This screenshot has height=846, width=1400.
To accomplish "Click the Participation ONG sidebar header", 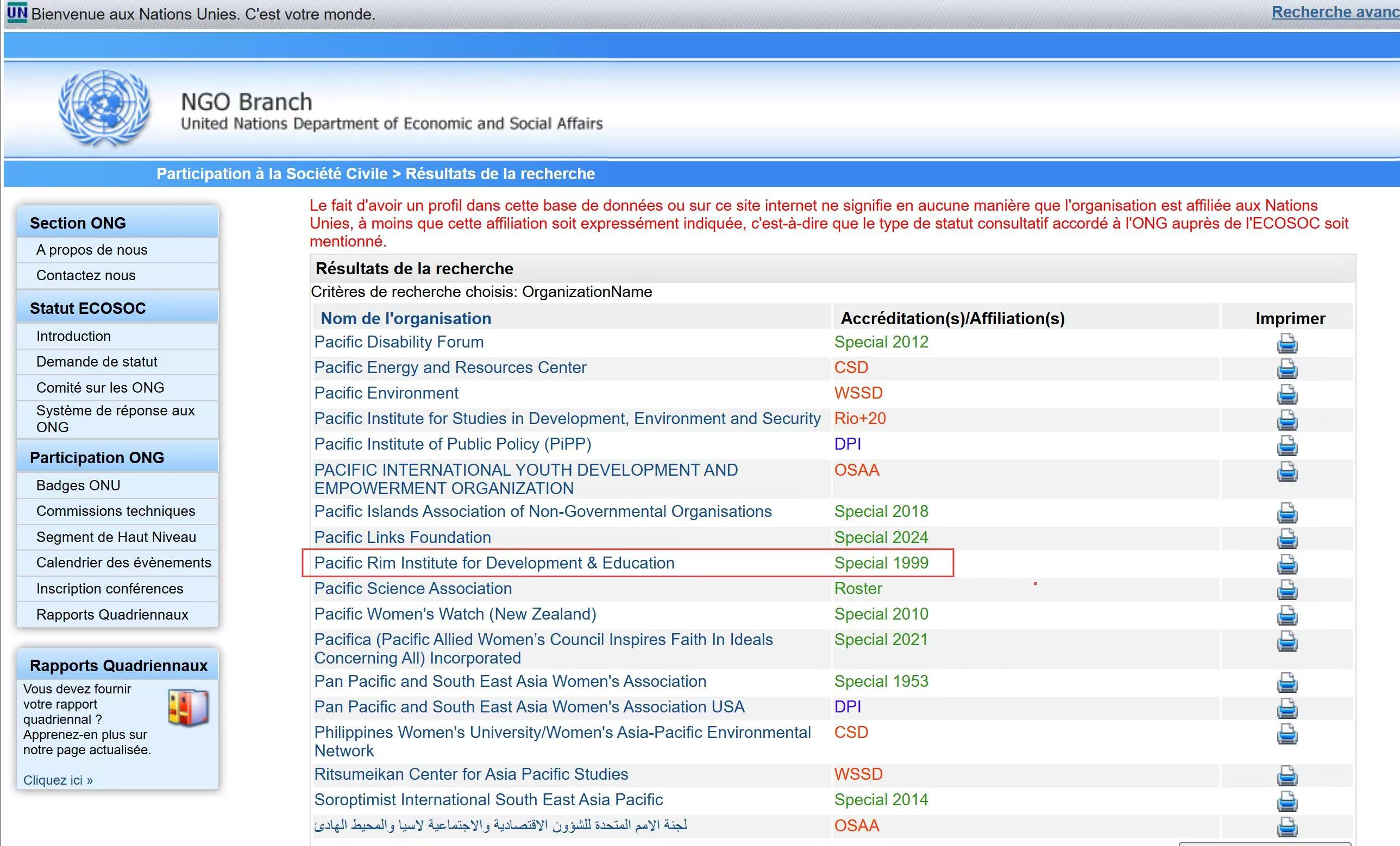I will (117, 458).
